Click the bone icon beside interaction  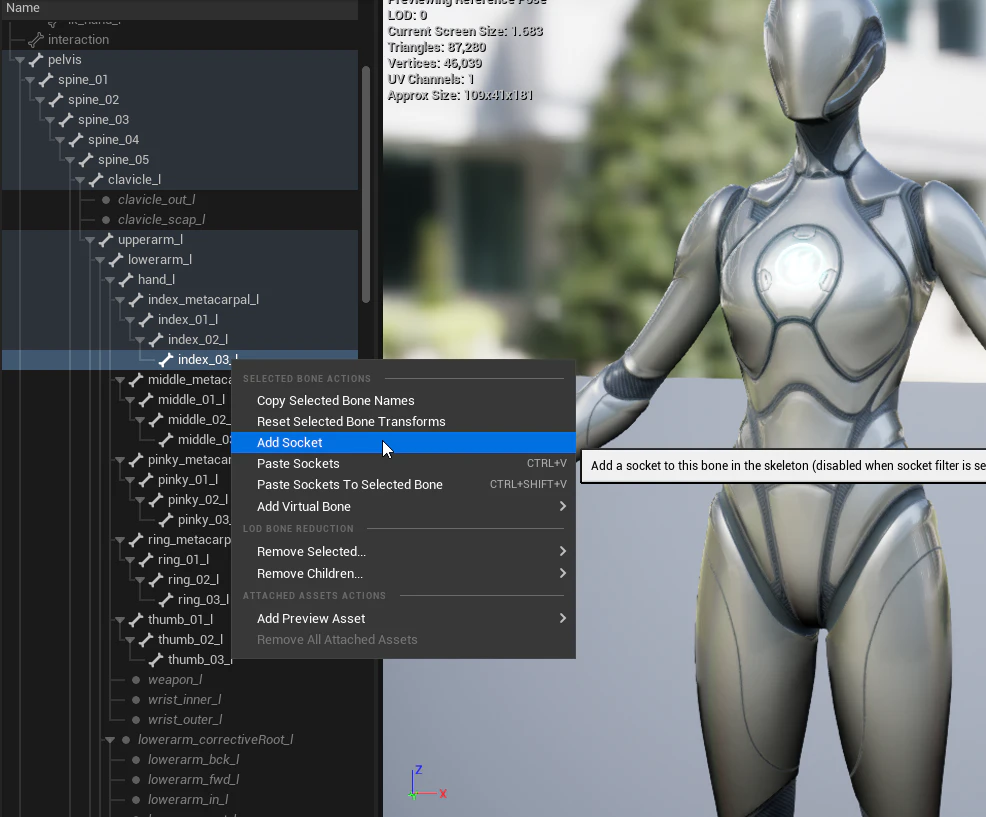click(x=36, y=40)
